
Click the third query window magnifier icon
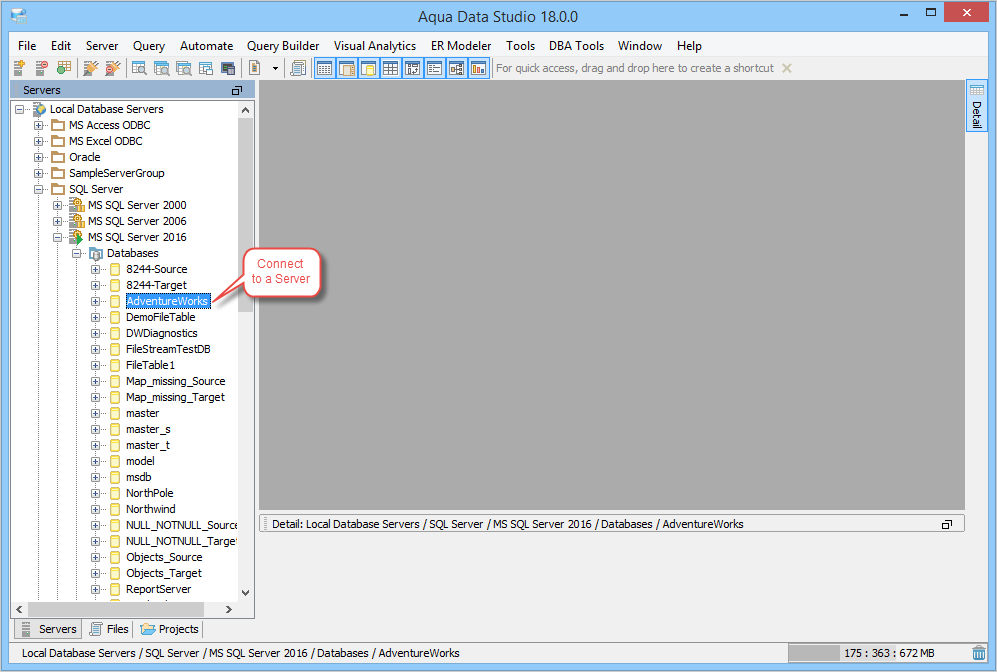click(x=184, y=68)
